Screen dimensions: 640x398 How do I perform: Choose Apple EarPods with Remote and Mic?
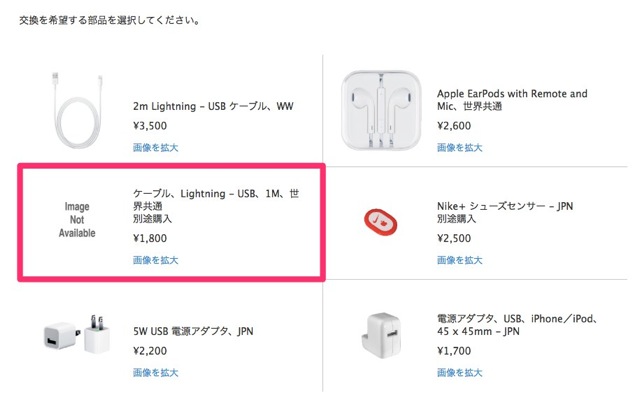[x=512, y=100]
